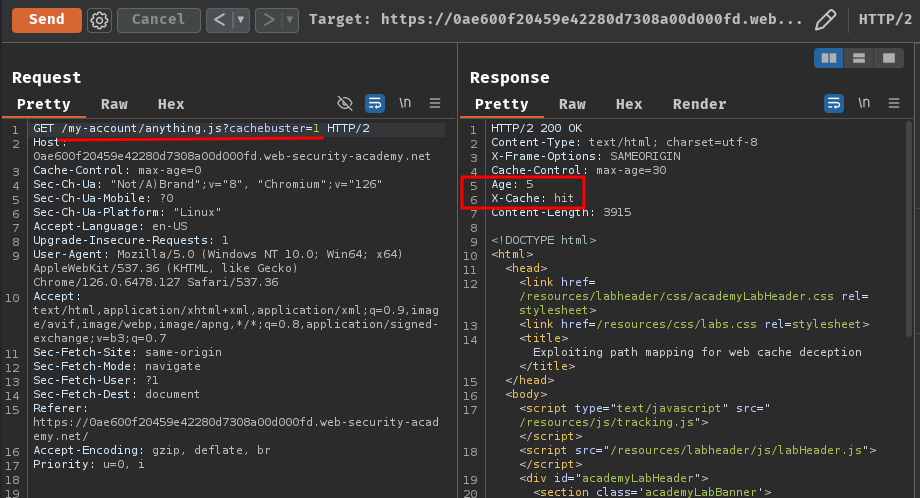The height and width of the screenshot is (498, 920).
Task: Click the 'Priority: u=0, i' header
Action: [x=89, y=465]
